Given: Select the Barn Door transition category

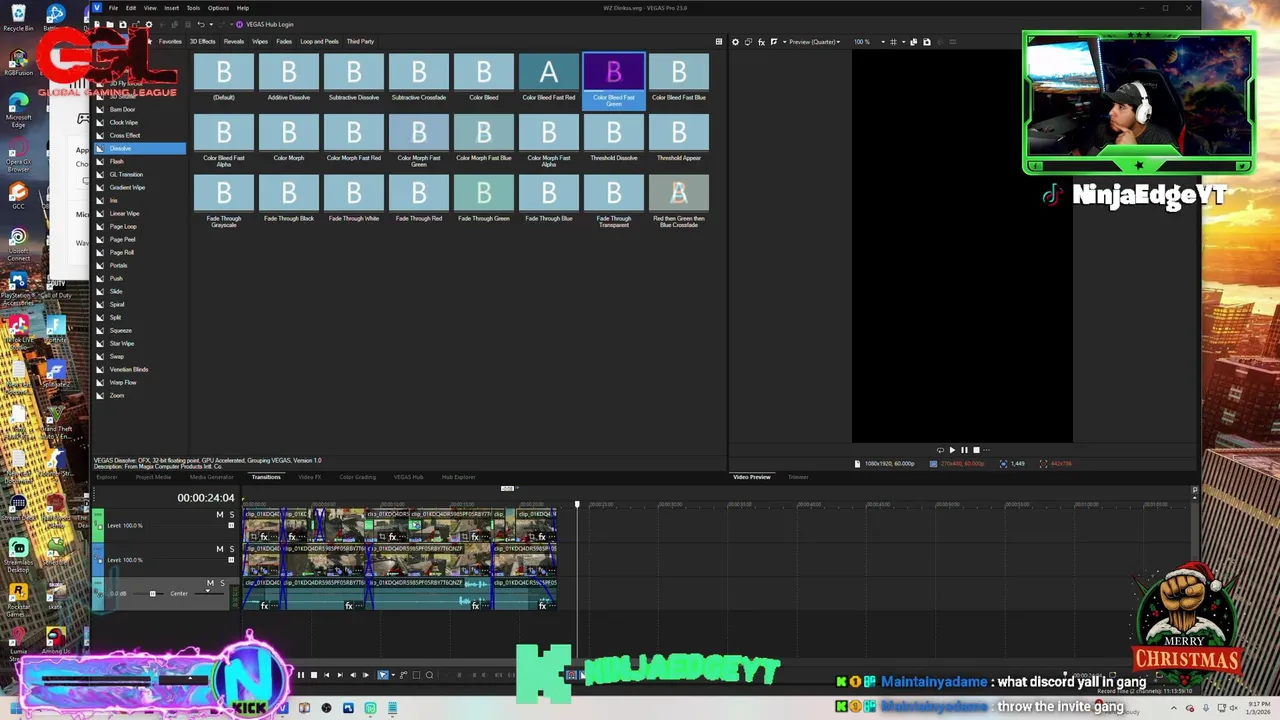Looking at the screenshot, I should 122,109.
